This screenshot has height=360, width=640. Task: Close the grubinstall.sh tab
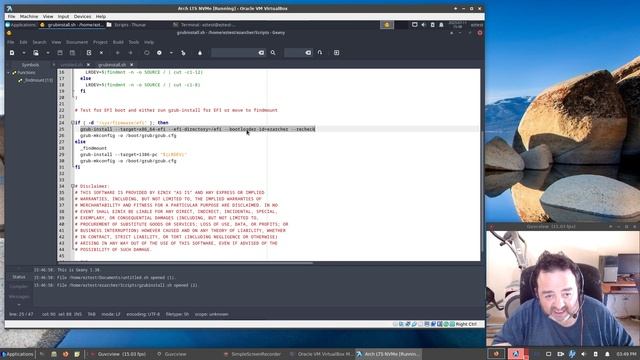131,65
